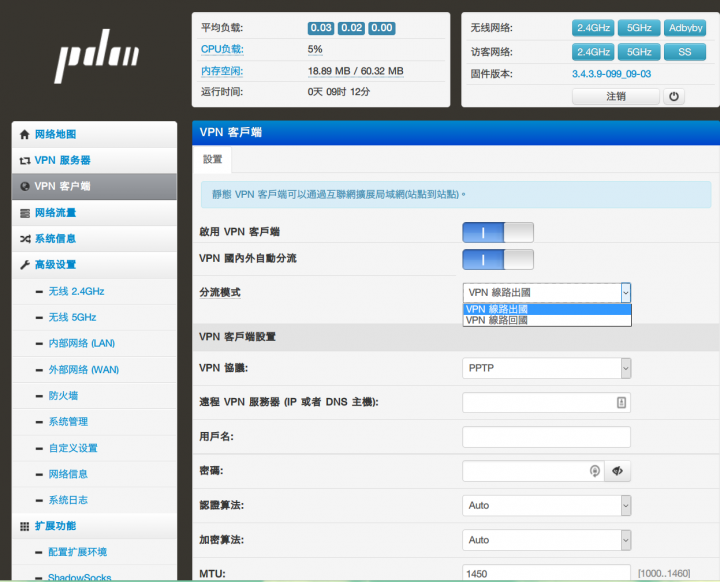
Task: Open 网络地图 in sidebar
Action: click(94, 135)
